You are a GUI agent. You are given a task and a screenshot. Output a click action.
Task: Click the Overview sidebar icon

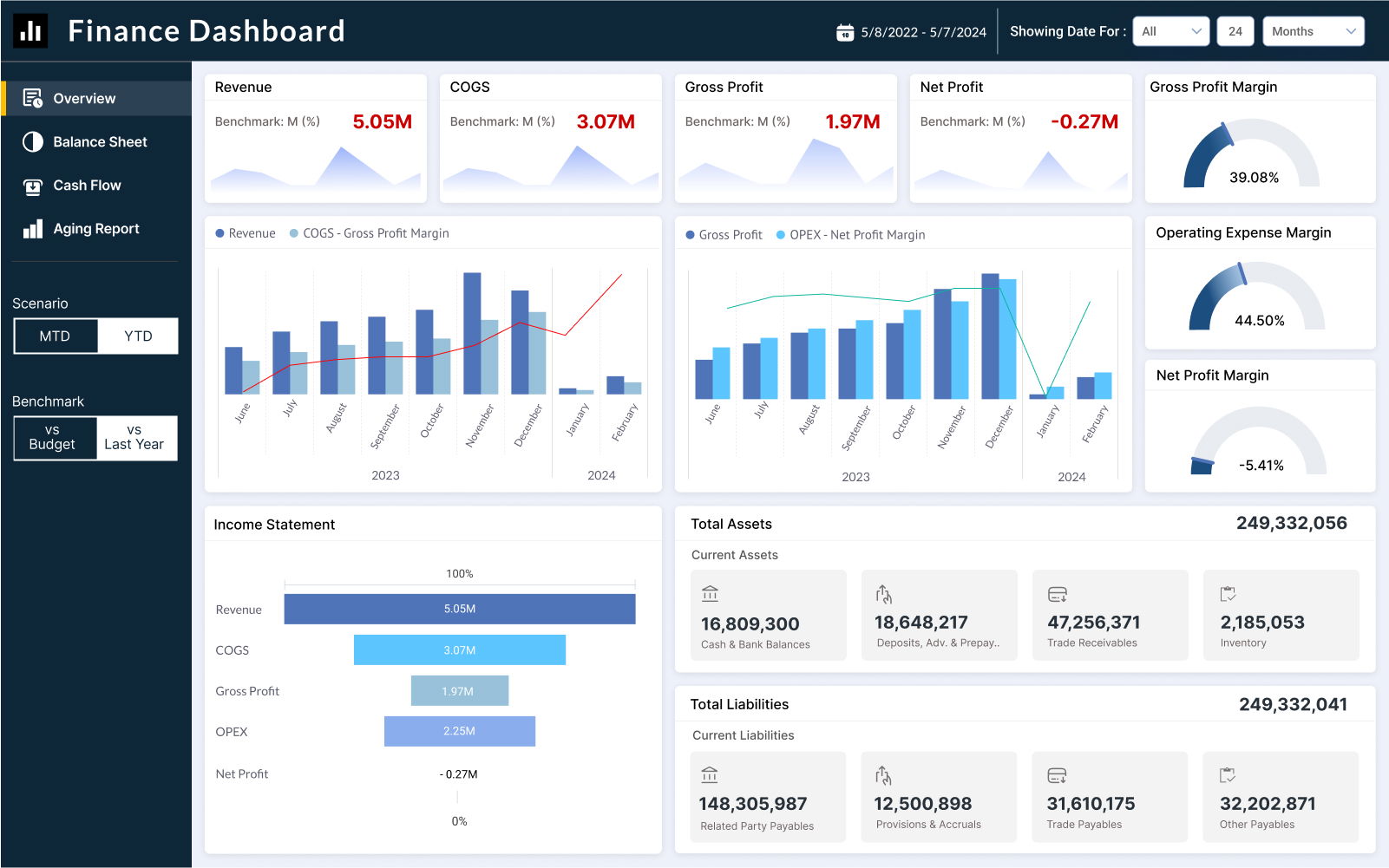point(32,99)
